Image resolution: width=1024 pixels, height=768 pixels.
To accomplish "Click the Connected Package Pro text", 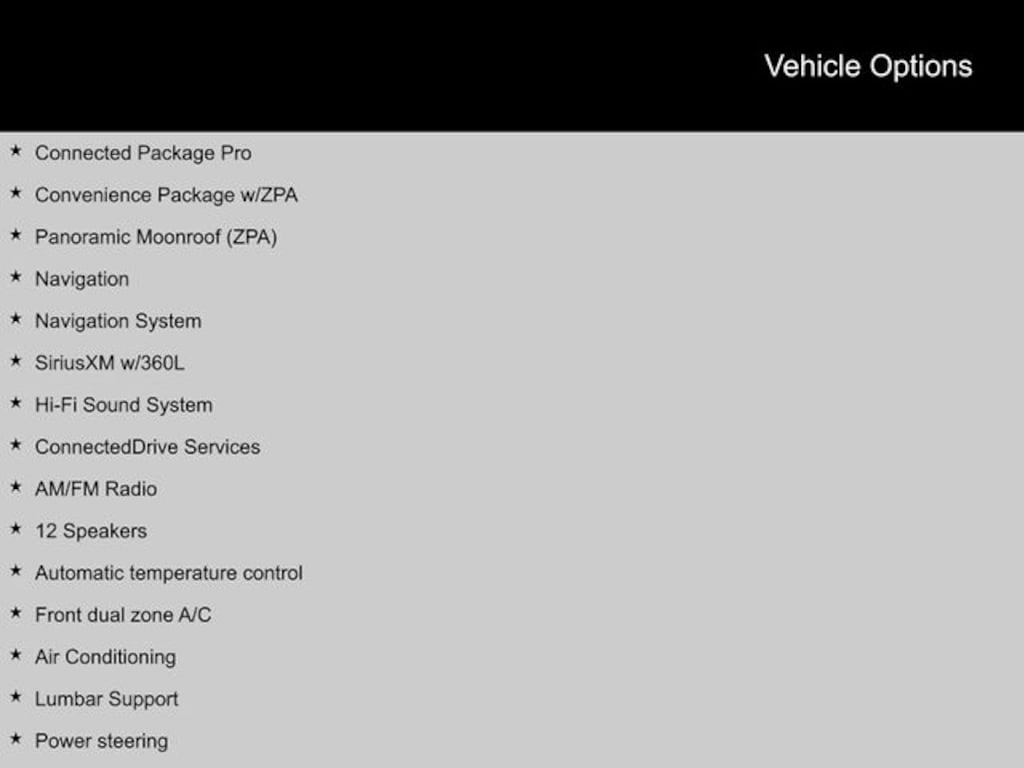I will click(x=143, y=153).
